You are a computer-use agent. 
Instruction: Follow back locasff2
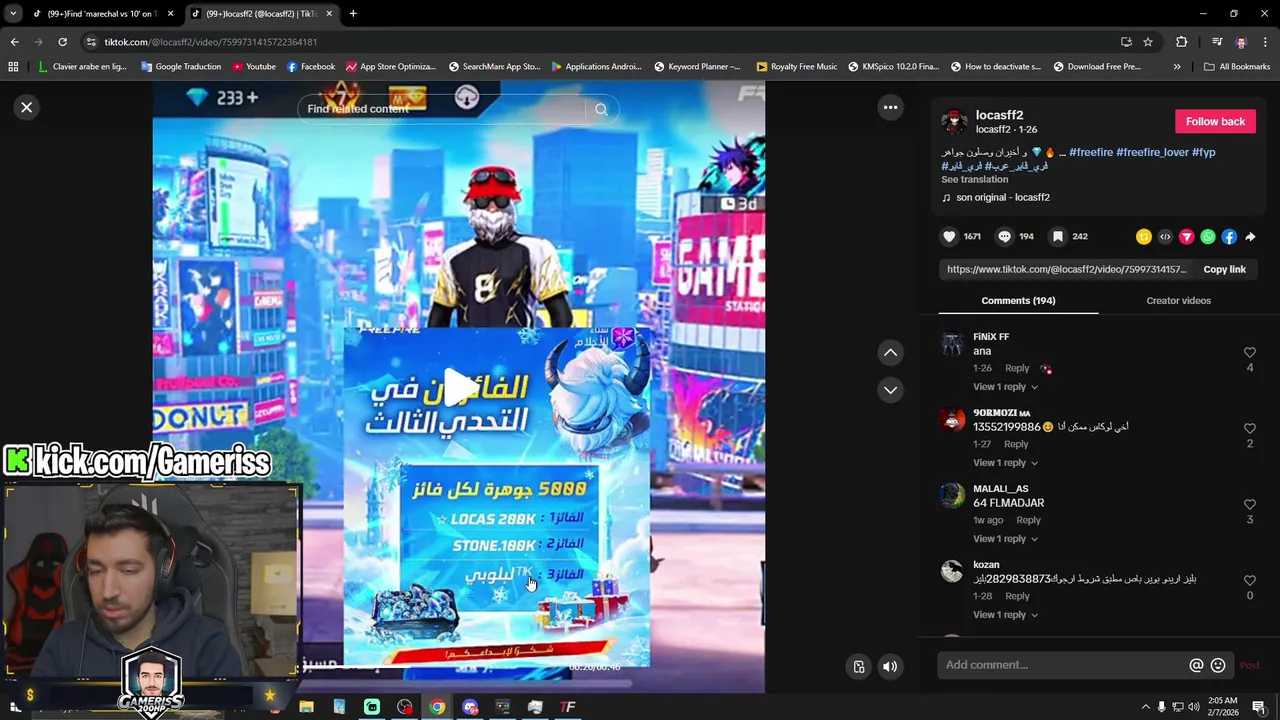point(1215,121)
